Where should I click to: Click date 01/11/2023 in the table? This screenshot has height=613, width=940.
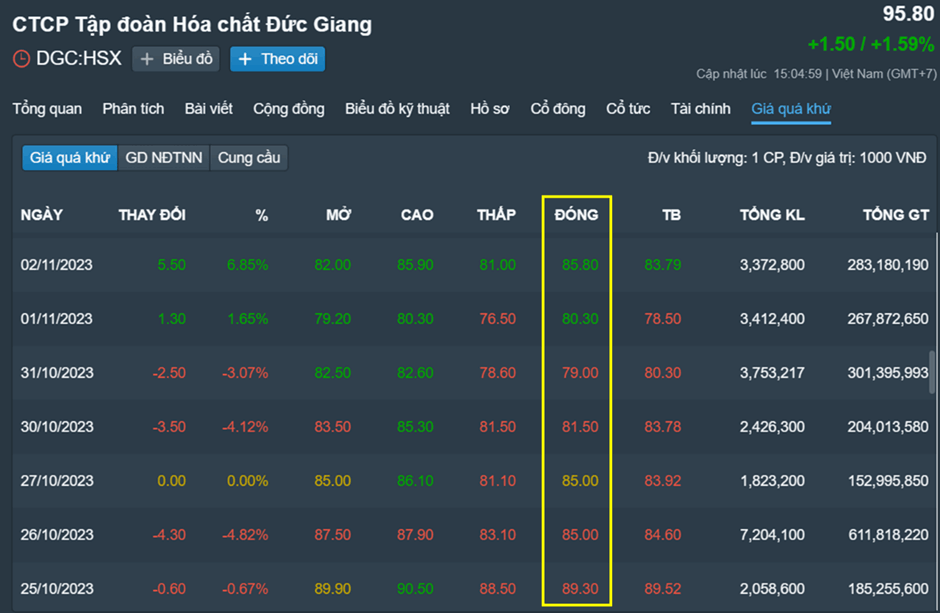tap(57, 319)
